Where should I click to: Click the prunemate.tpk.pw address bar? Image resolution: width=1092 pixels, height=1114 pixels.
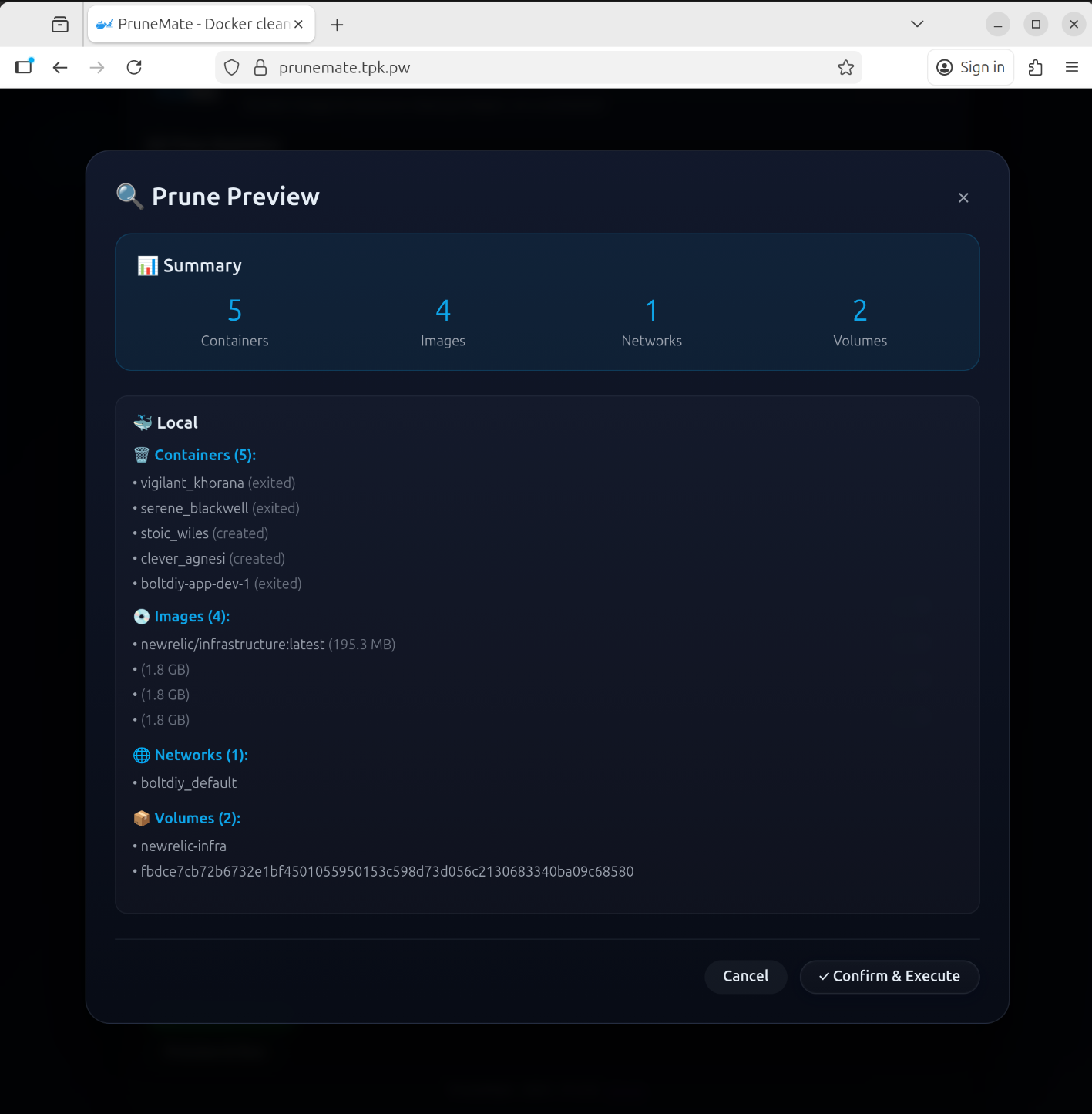point(539,68)
